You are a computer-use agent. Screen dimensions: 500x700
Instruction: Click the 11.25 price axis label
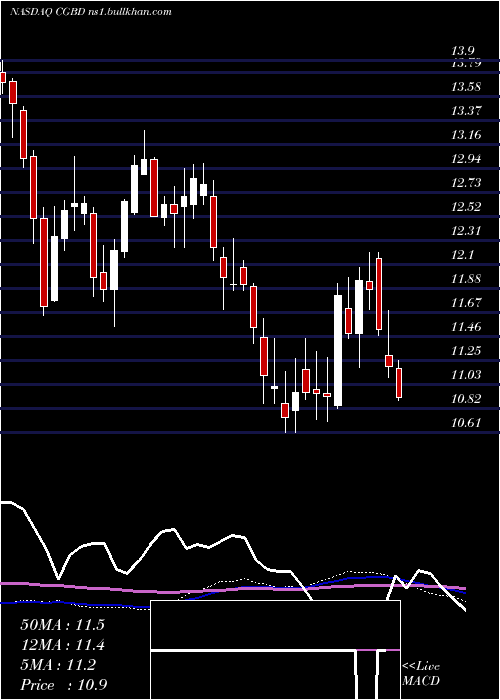click(466, 351)
